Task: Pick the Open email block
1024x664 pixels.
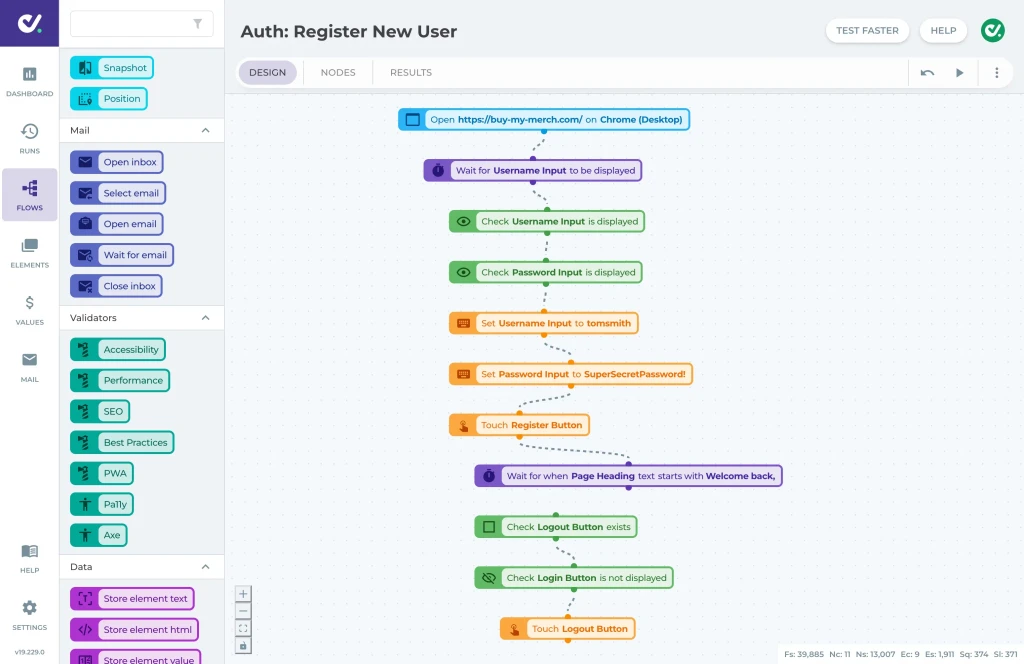Action: point(117,224)
